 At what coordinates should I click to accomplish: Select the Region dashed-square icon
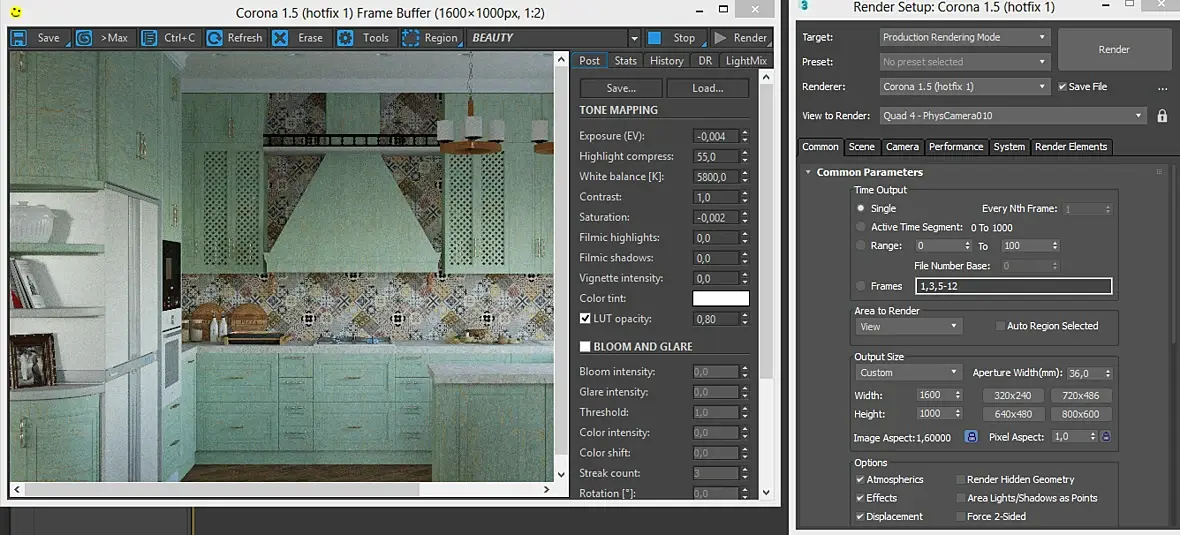pyautogui.click(x=410, y=38)
